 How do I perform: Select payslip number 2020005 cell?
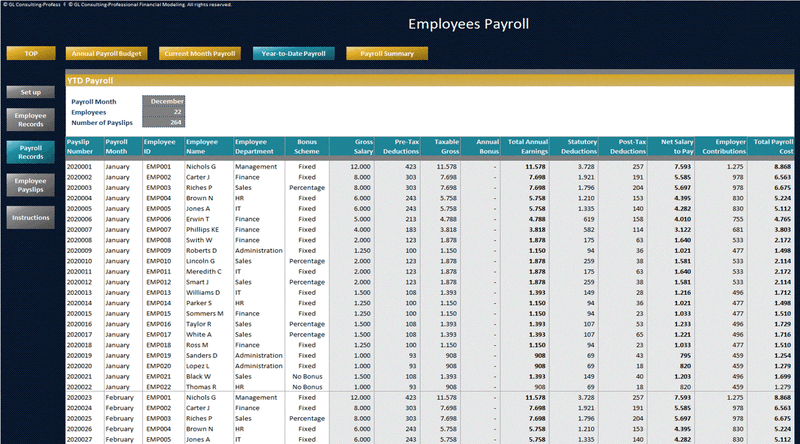point(79,208)
